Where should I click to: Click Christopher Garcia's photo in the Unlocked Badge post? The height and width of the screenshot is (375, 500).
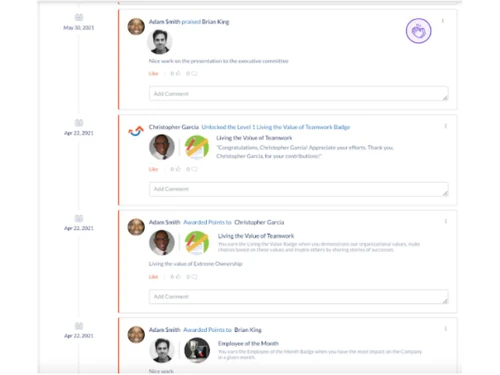162,147
